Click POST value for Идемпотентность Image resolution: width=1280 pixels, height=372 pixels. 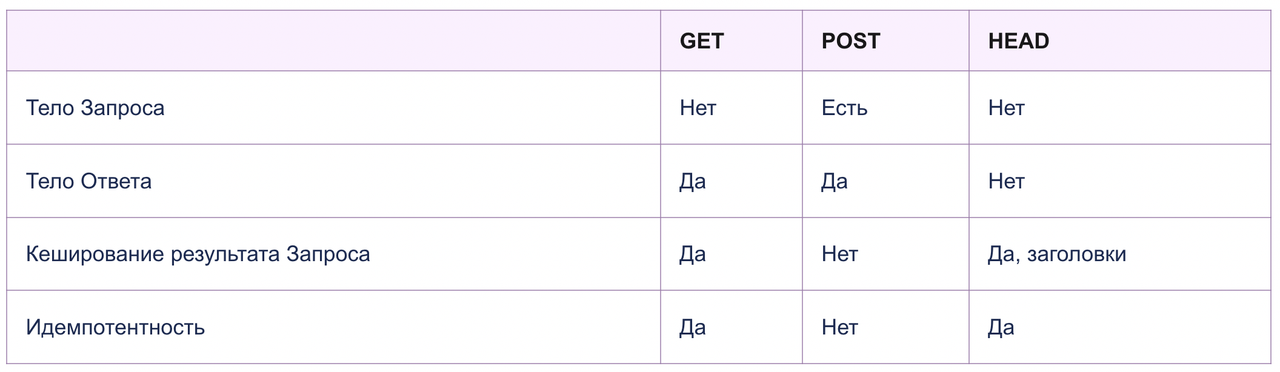[x=839, y=327]
